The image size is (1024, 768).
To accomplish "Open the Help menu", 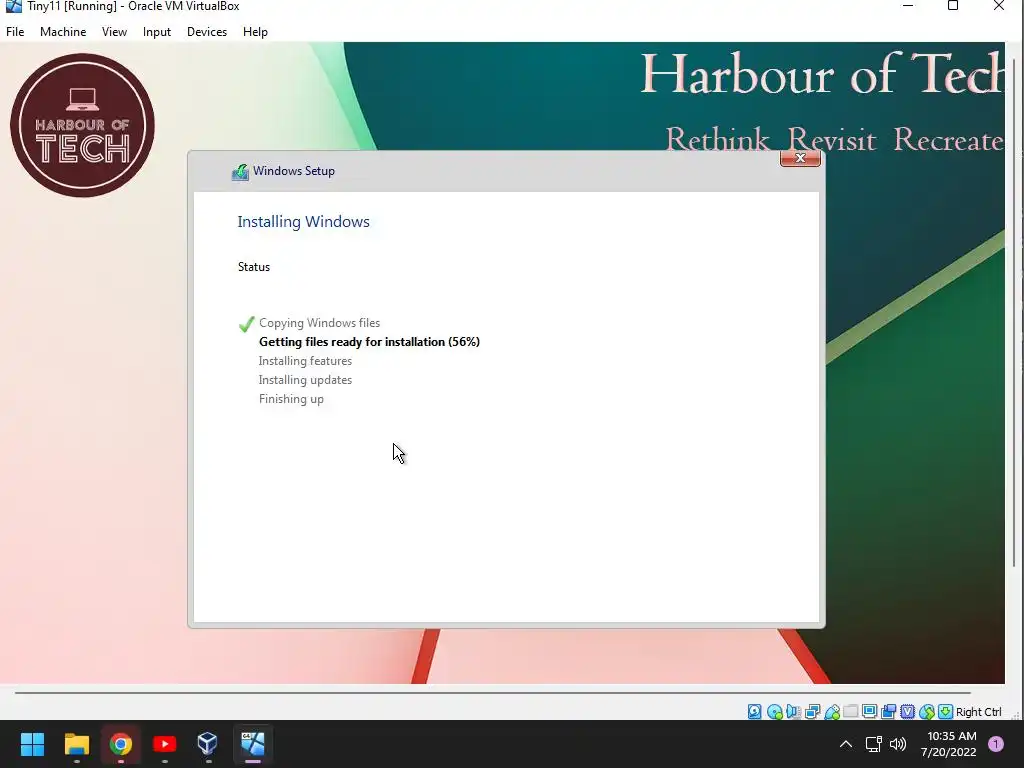I will [x=255, y=32].
